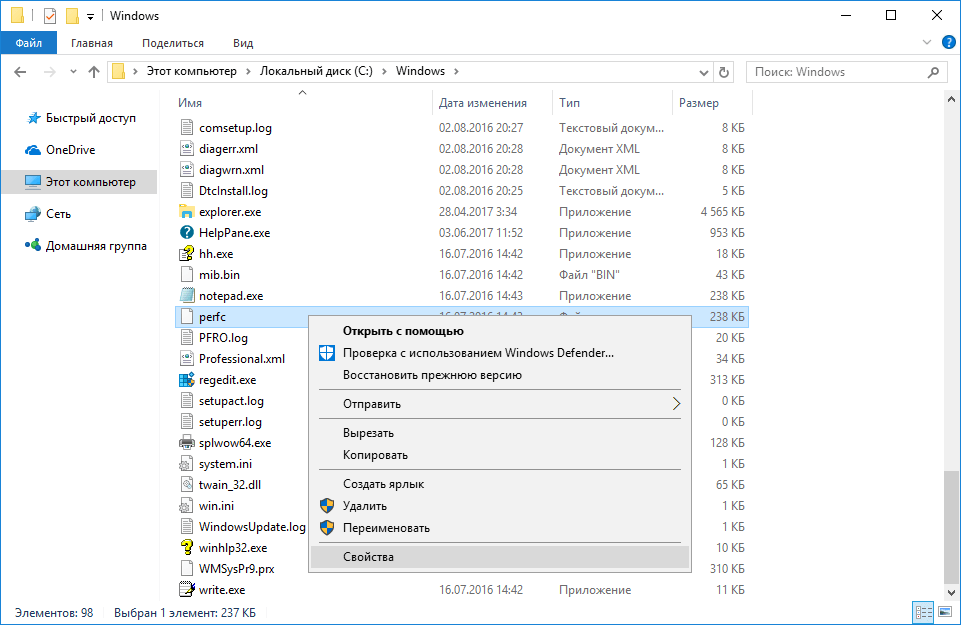Expand path chevron after Этот компьютер
The width and height of the screenshot is (961, 625).
pos(248,71)
